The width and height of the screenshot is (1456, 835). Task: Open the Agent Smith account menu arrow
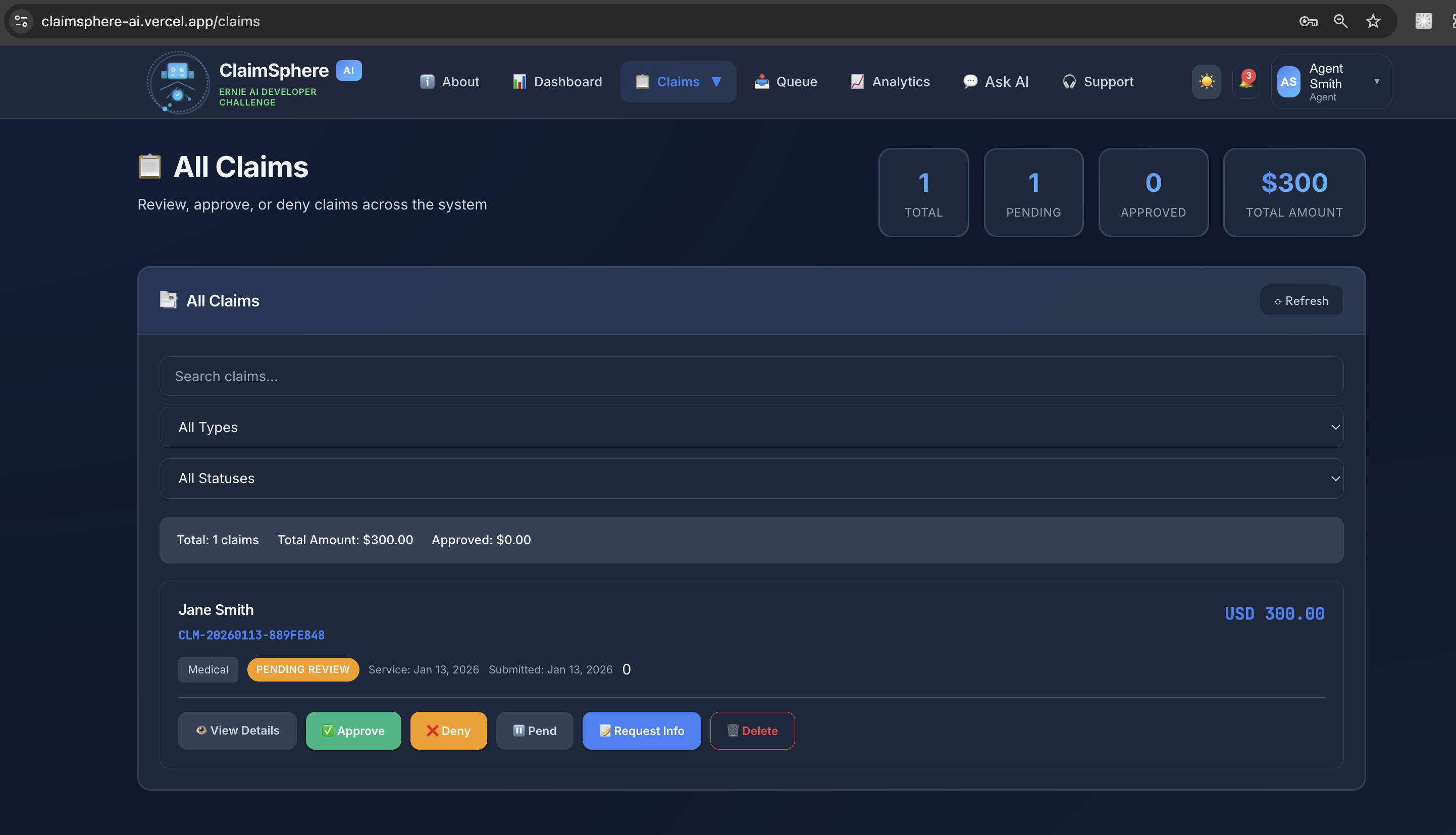pyautogui.click(x=1376, y=81)
